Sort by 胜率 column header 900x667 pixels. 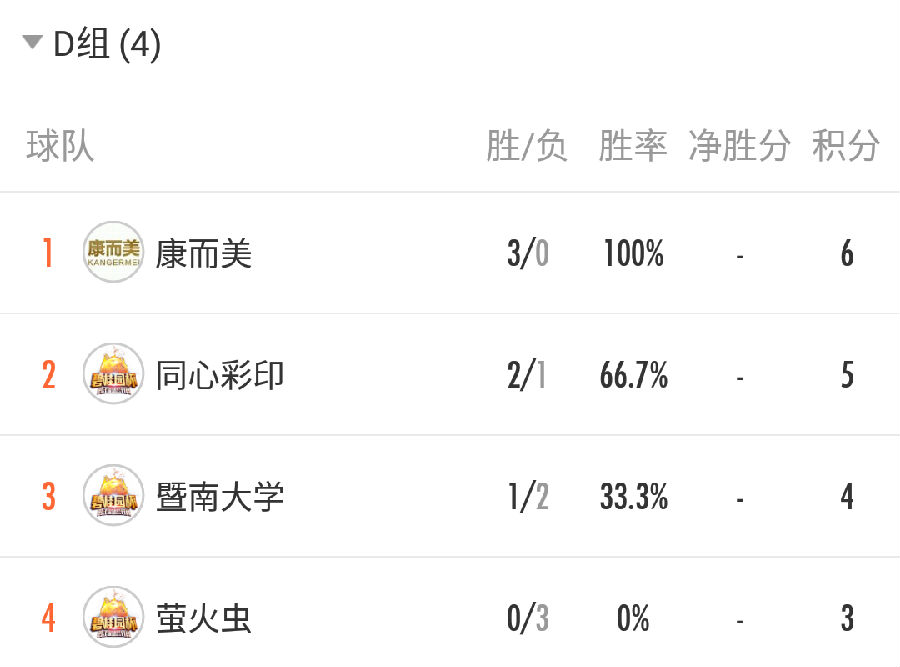click(633, 146)
